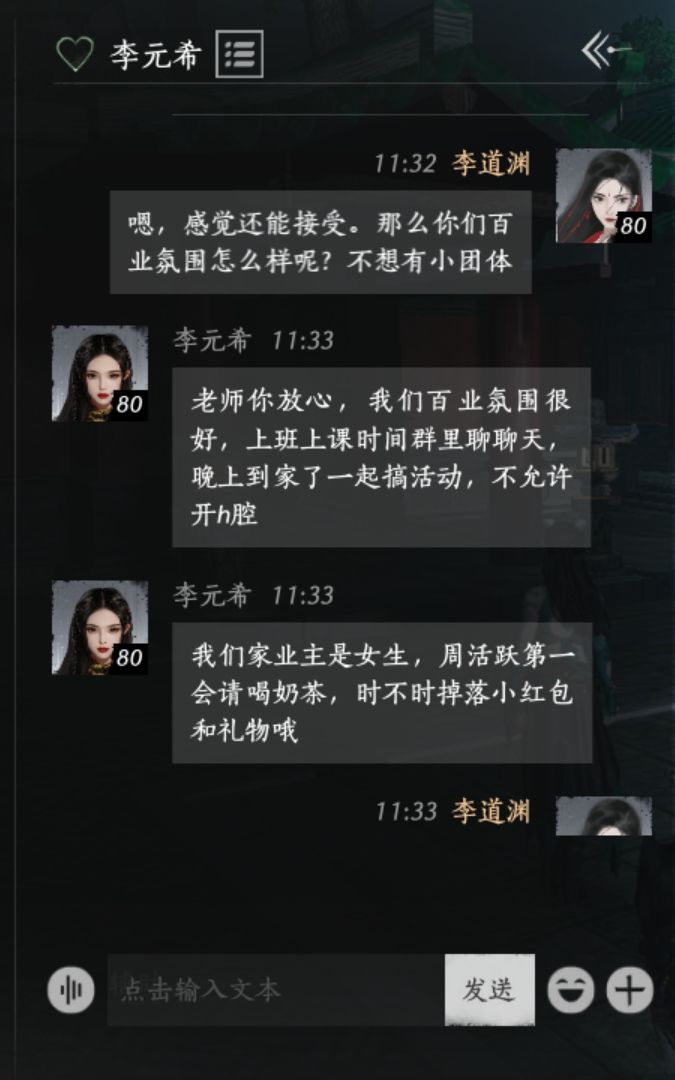The height and width of the screenshot is (1080, 675).
Task: View 李元希's avatar on the first 11:33 message
Action: tap(100, 373)
